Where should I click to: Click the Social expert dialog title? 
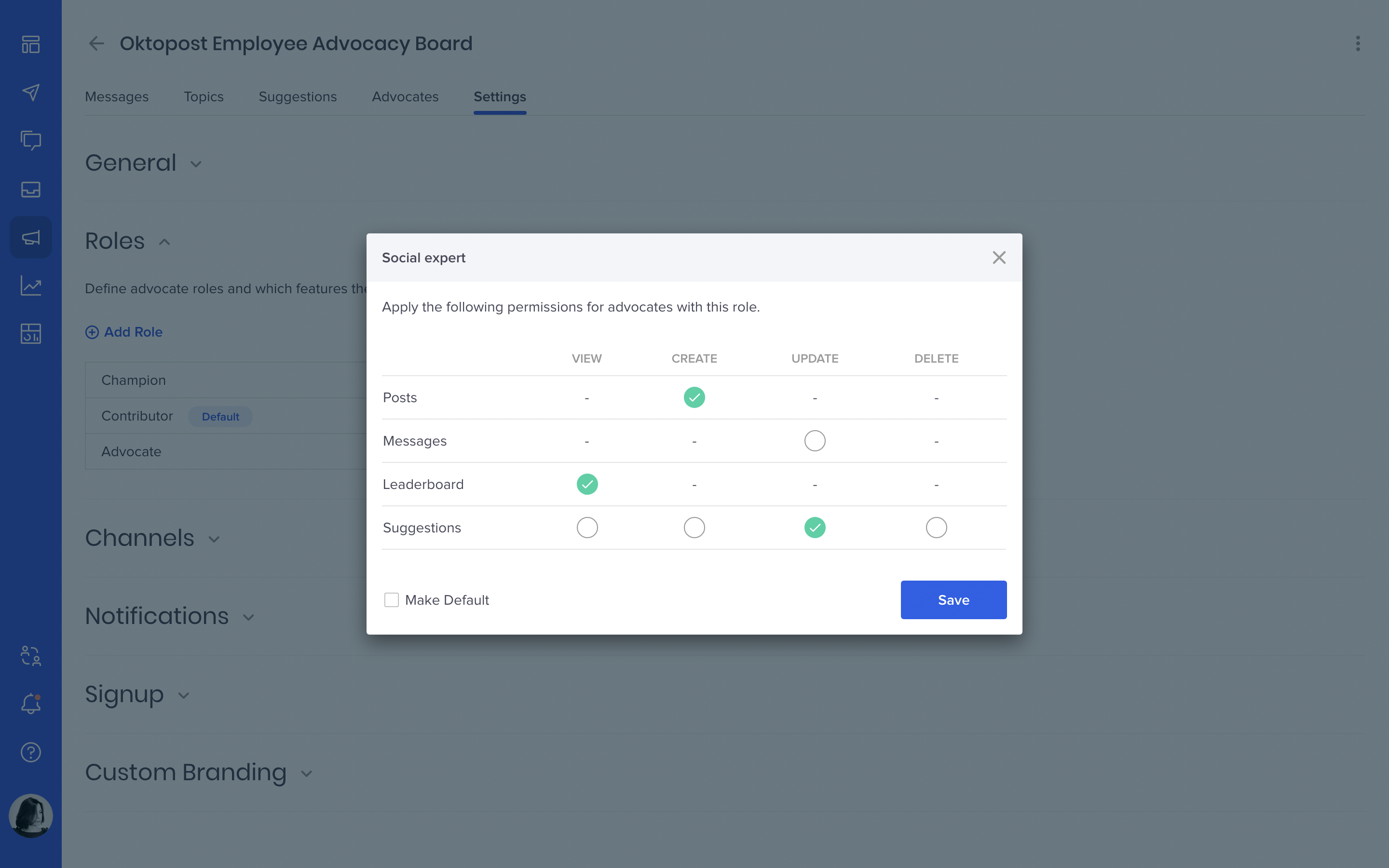[423, 258]
